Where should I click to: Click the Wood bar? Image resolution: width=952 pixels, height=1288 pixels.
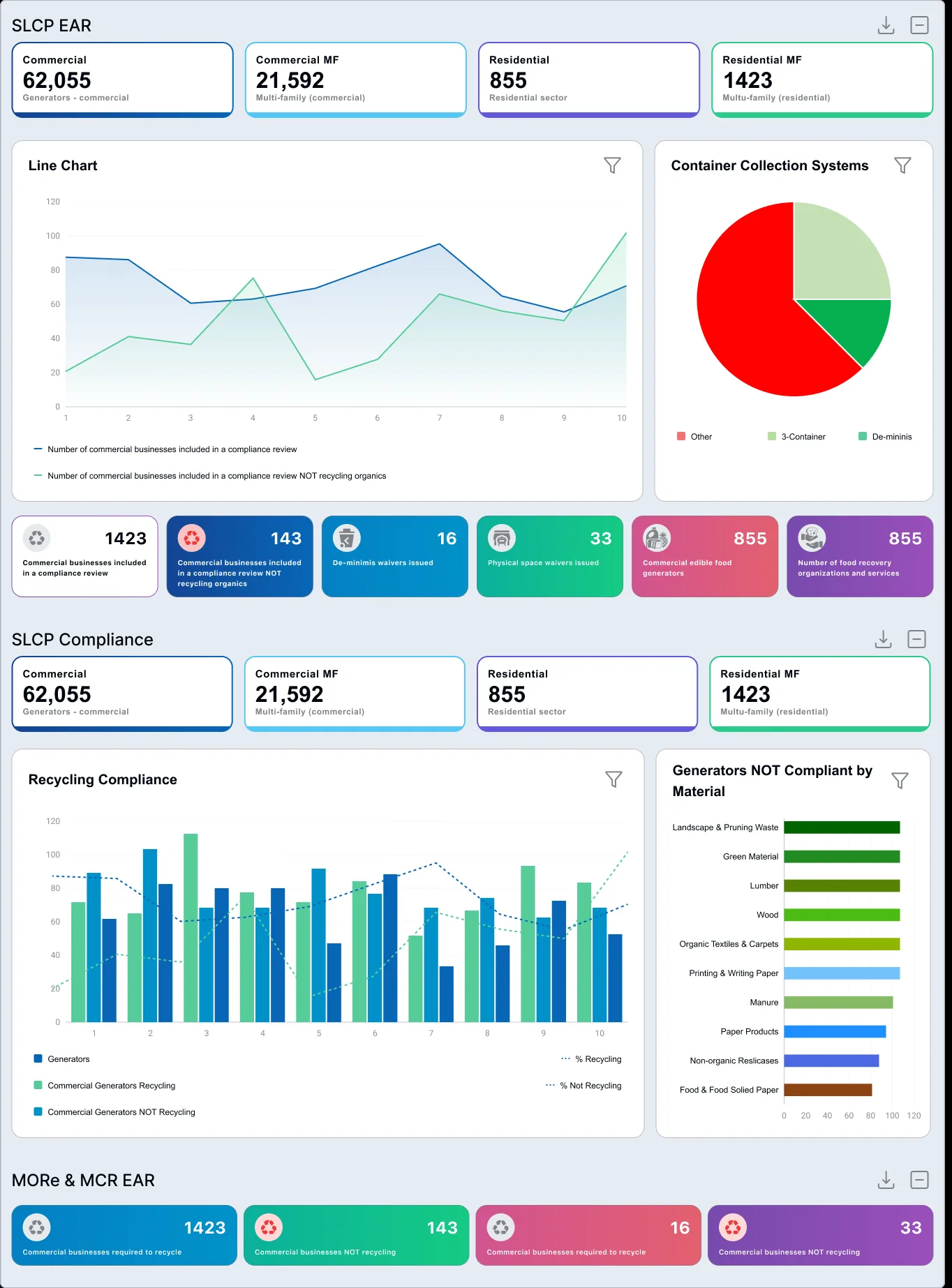coord(842,915)
